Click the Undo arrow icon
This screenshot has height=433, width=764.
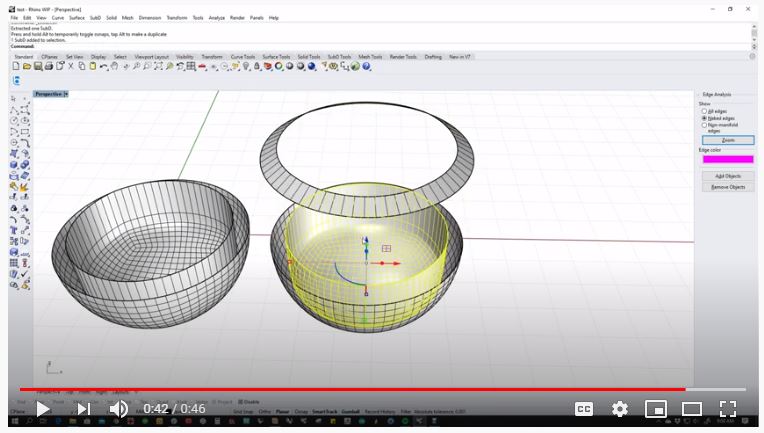[104, 66]
